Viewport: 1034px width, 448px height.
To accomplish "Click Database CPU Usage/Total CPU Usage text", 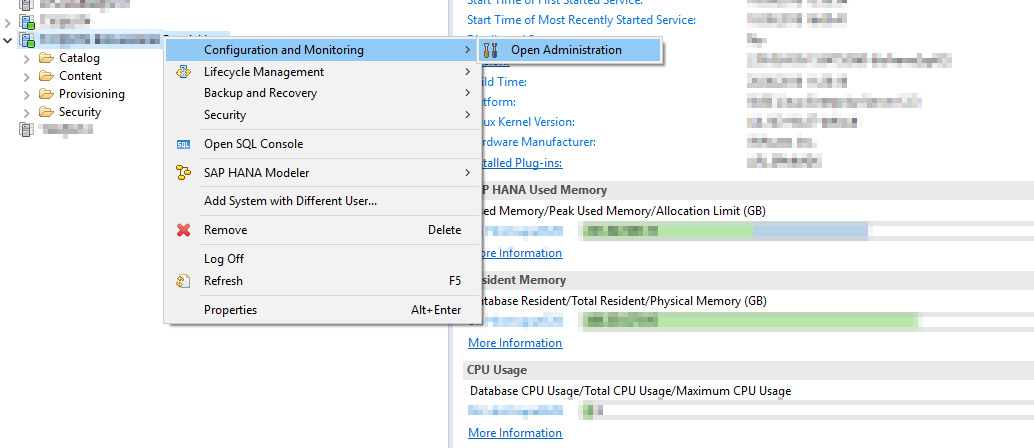I will [x=630, y=391].
